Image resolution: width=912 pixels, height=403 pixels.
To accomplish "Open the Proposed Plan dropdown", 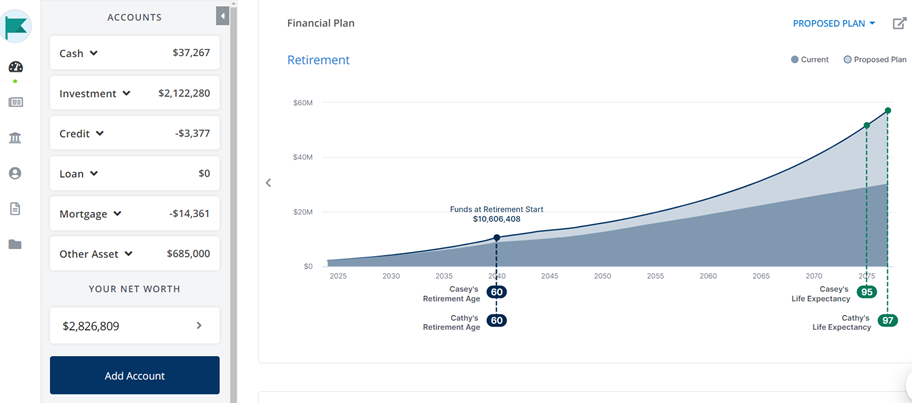I will 834,23.
